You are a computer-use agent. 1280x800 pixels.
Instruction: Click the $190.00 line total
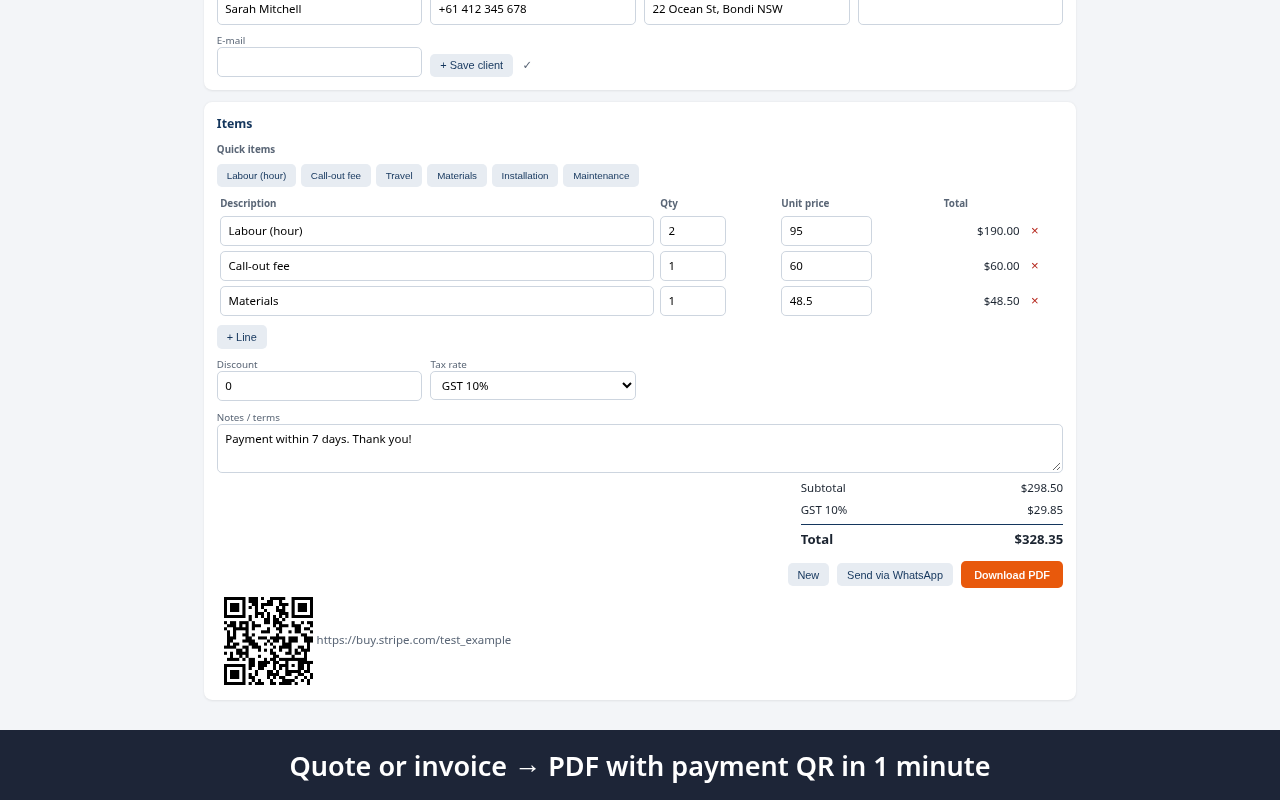pos(998,231)
